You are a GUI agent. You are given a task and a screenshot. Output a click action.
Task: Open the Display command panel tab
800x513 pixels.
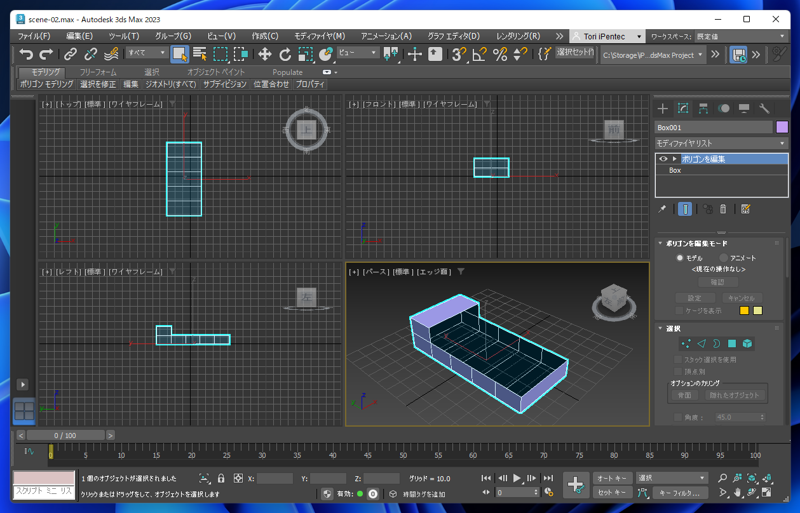coord(744,108)
